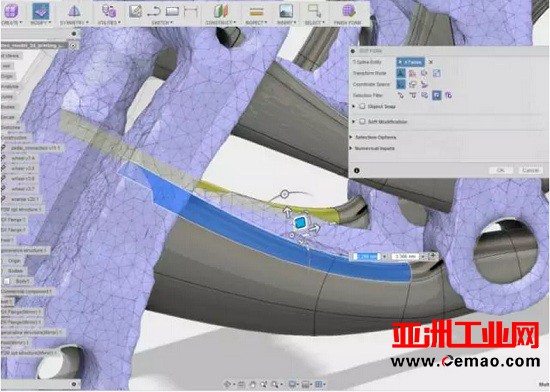This screenshot has height=392, width=550.
Task: Click the Inspect measure icon
Action: [x=256, y=12]
